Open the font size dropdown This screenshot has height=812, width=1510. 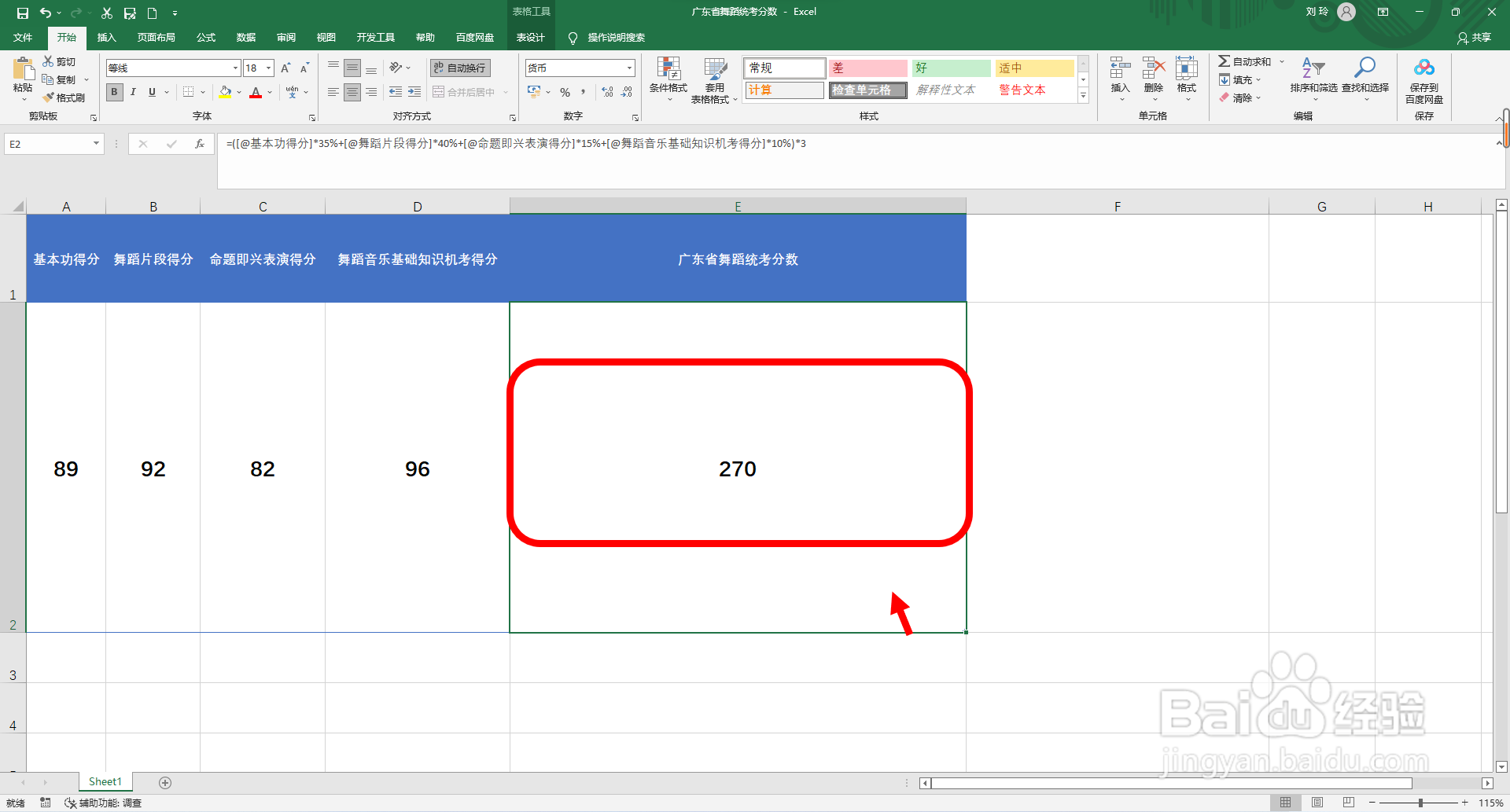tap(268, 68)
